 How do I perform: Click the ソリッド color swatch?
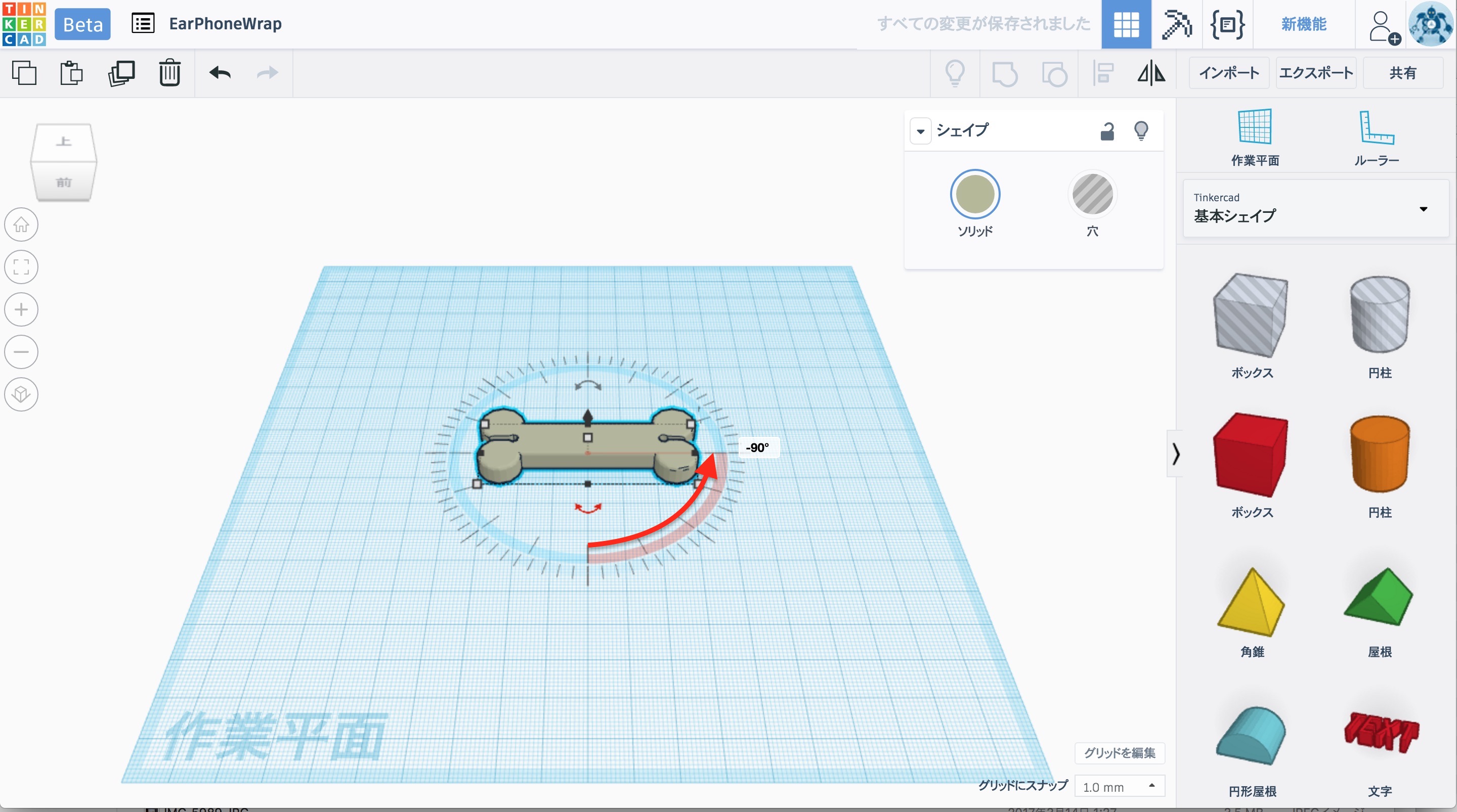974,195
